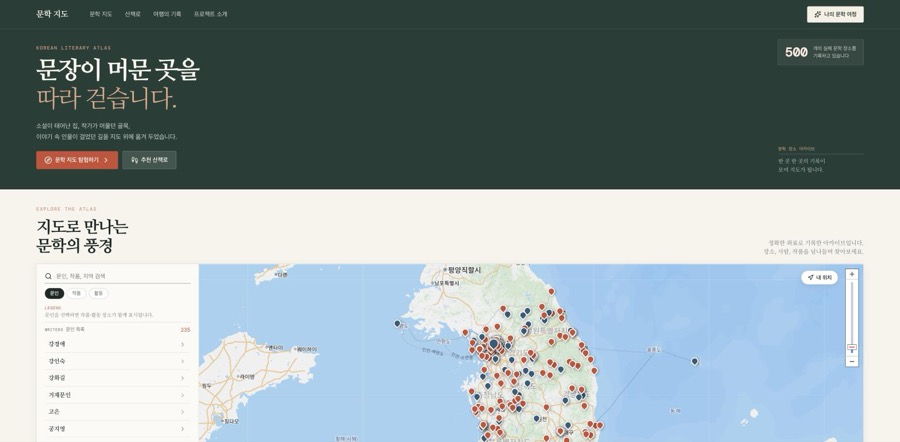Expand writer row 강인숙

coord(118,361)
